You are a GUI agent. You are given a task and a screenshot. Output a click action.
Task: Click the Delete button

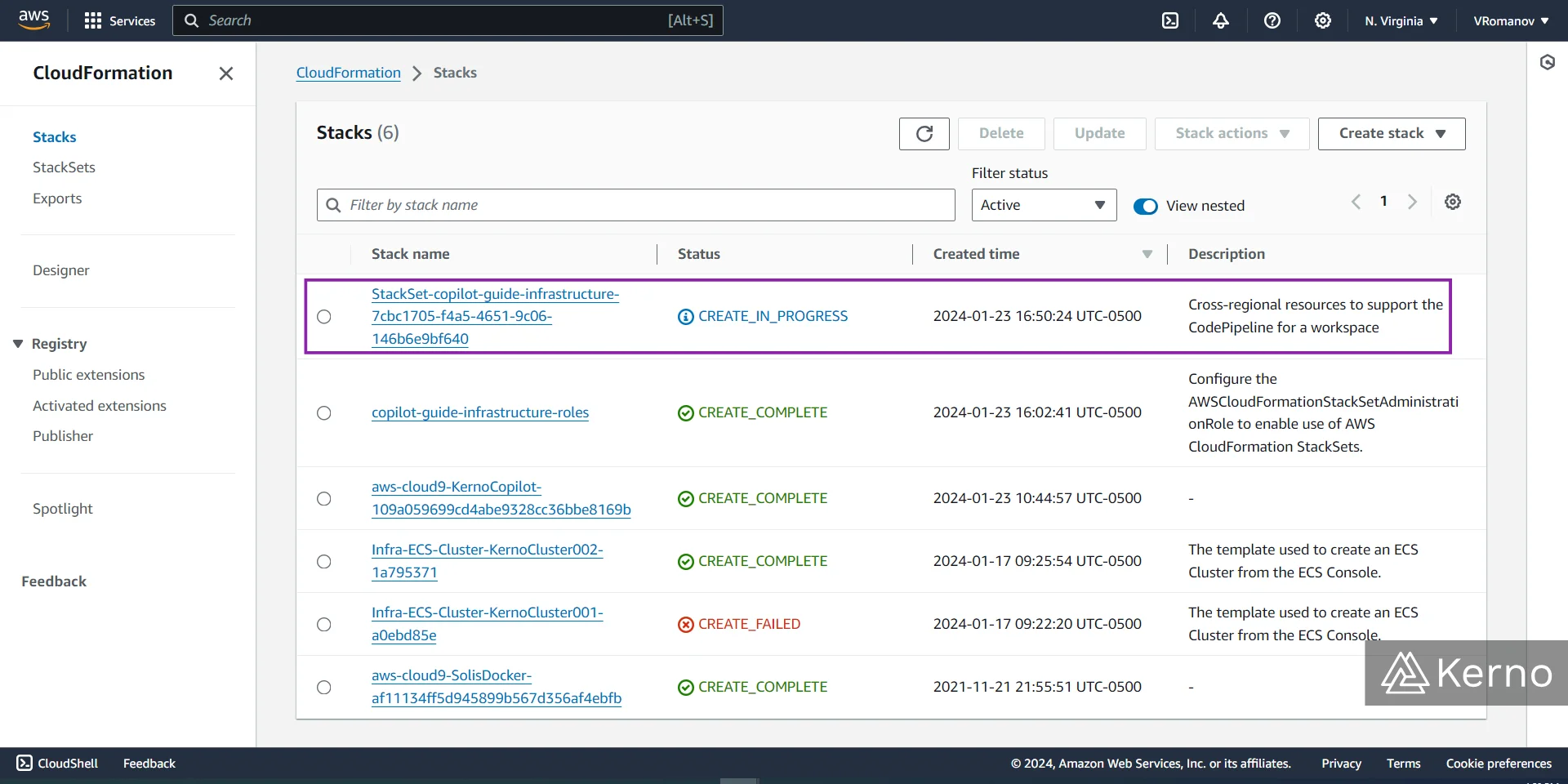click(x=1001, y=134)
